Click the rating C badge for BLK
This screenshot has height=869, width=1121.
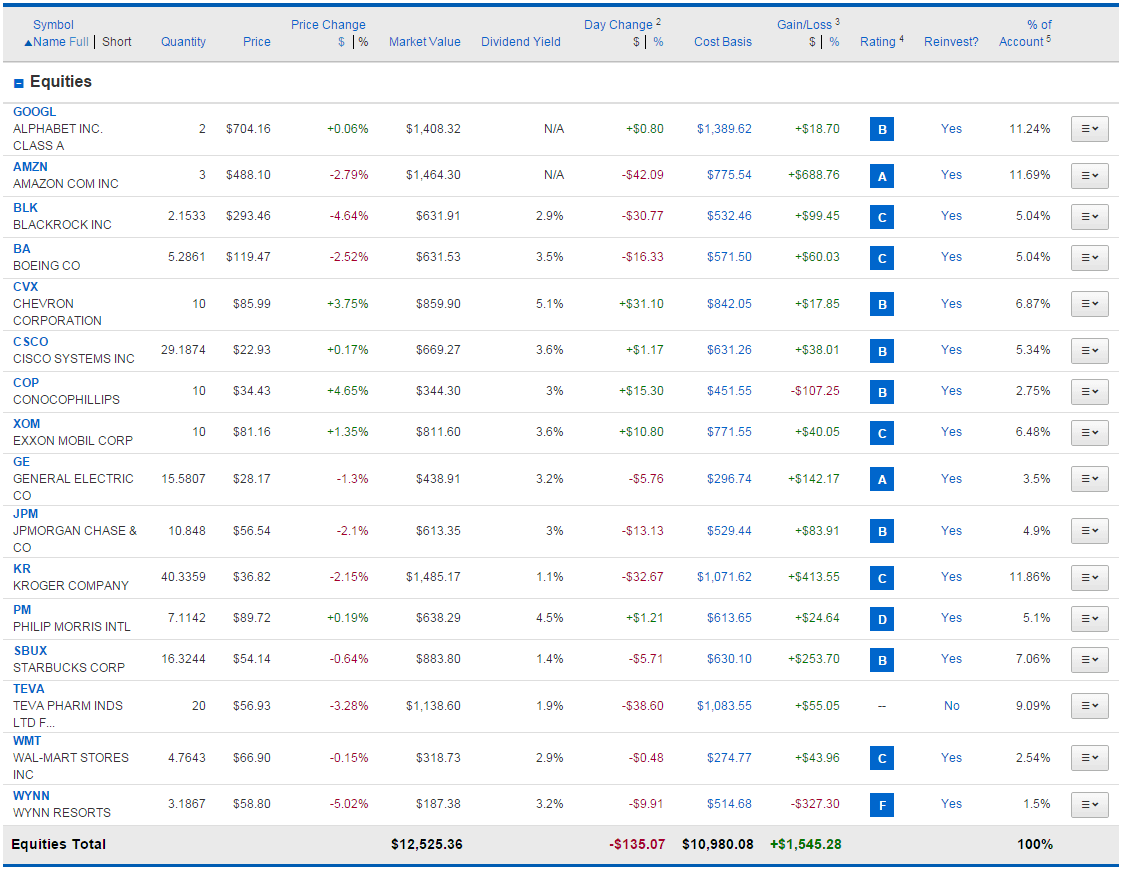882,217
